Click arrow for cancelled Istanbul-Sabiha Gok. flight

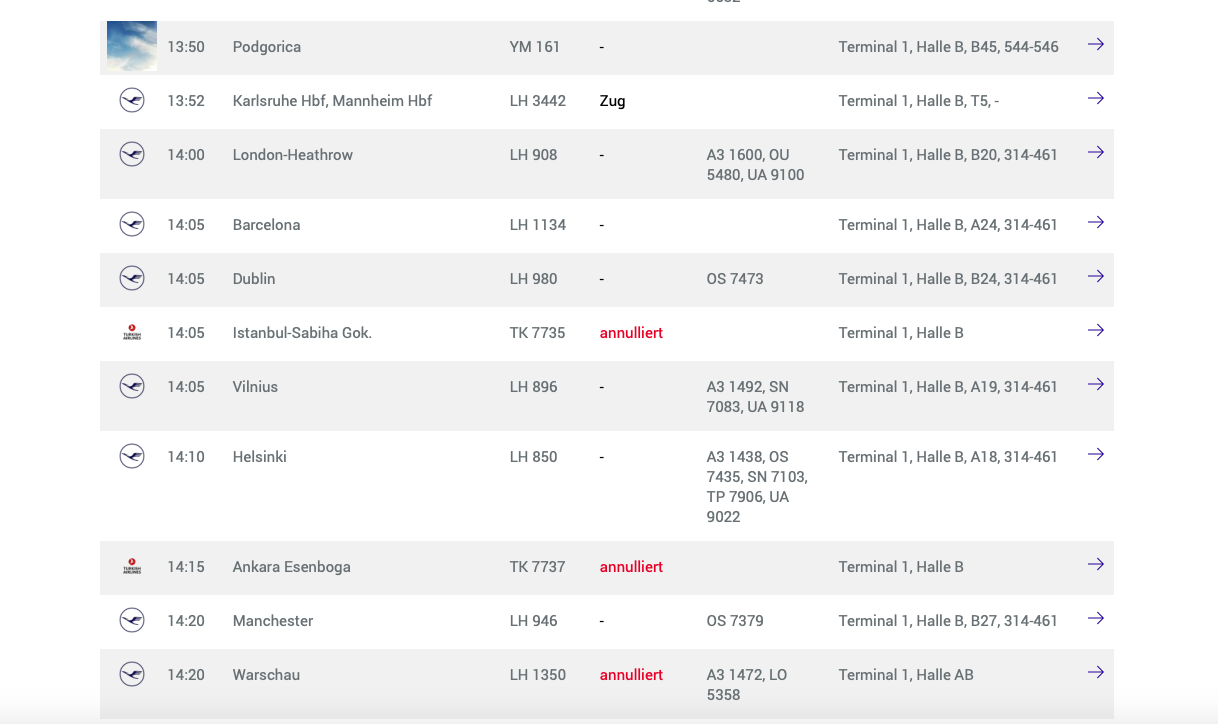(x=1096, y=331)
